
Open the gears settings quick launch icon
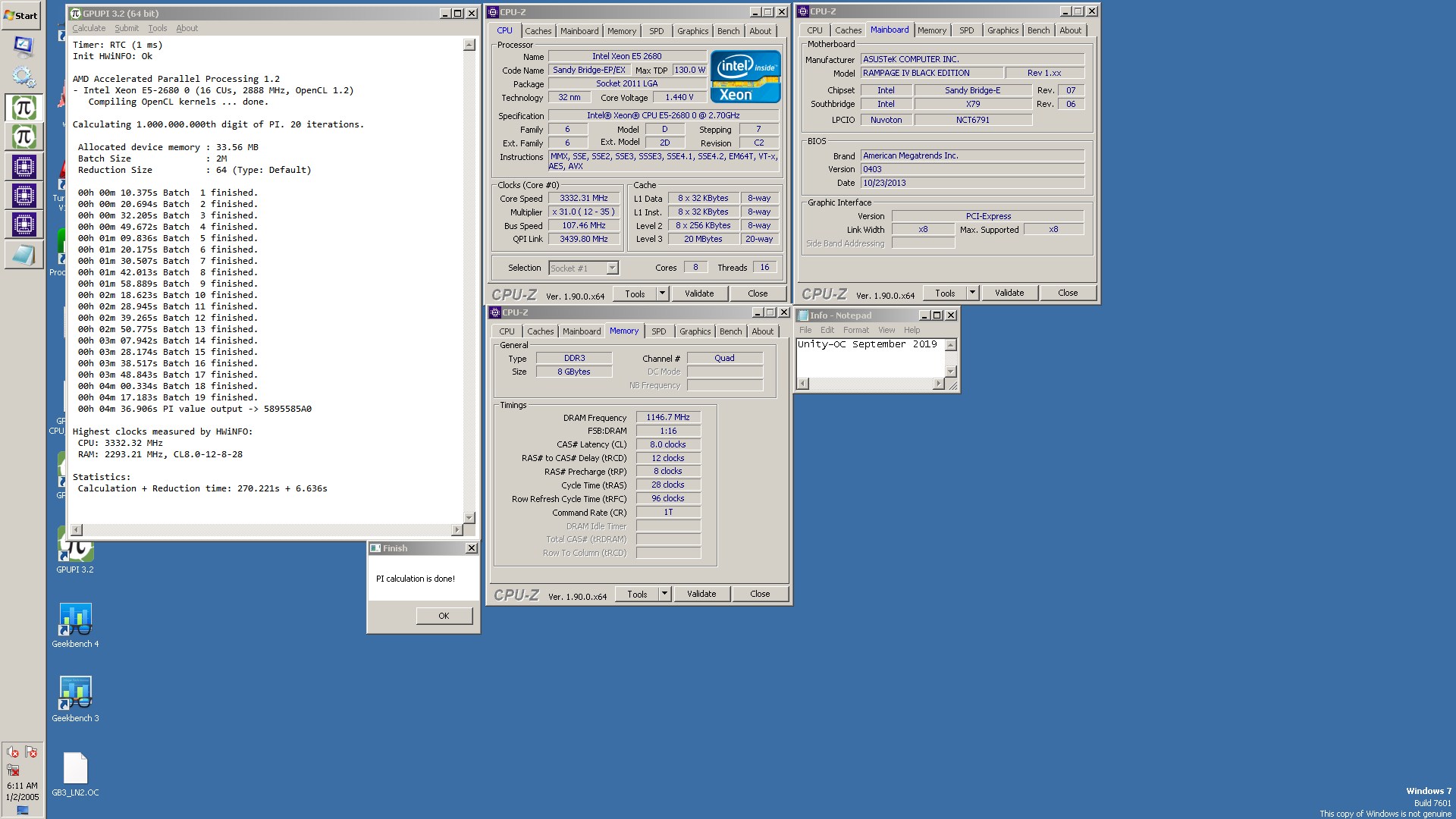[24, 76]
